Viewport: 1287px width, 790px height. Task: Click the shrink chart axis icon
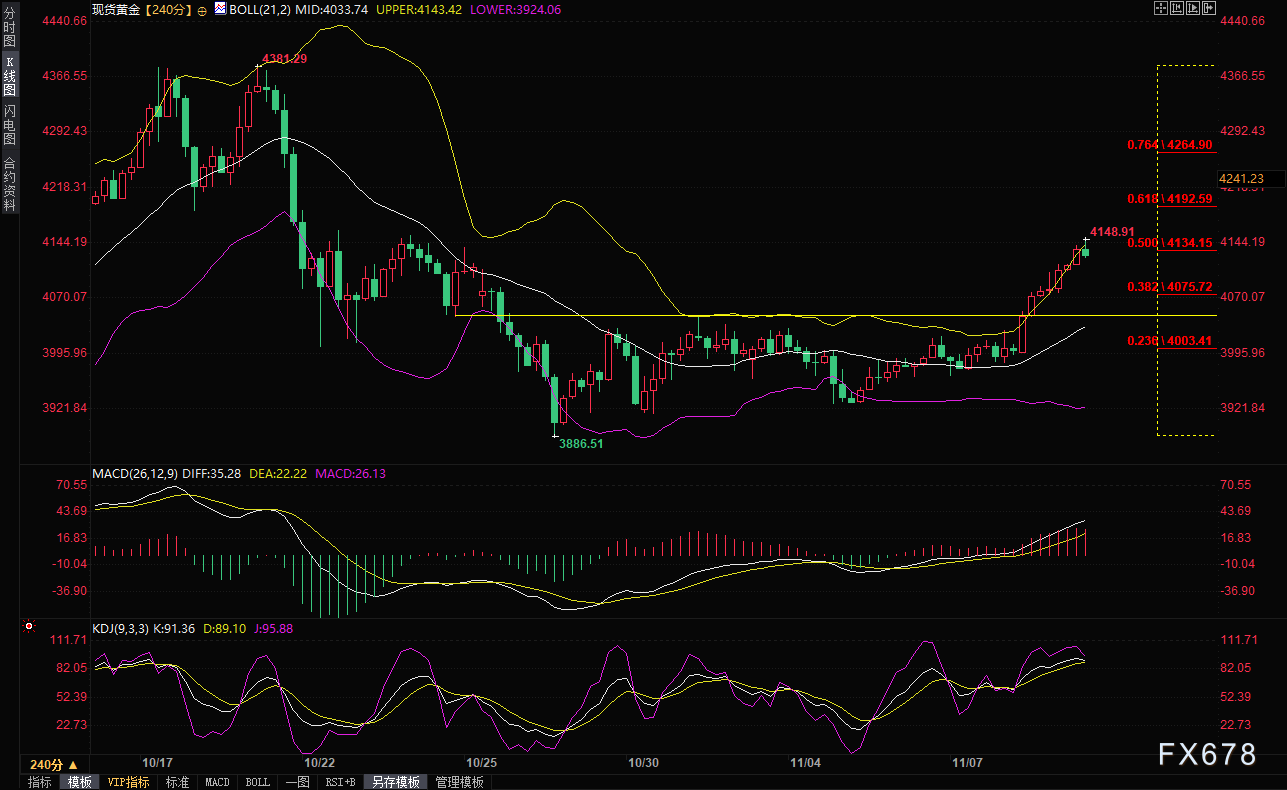click(x=1177, y=8)
